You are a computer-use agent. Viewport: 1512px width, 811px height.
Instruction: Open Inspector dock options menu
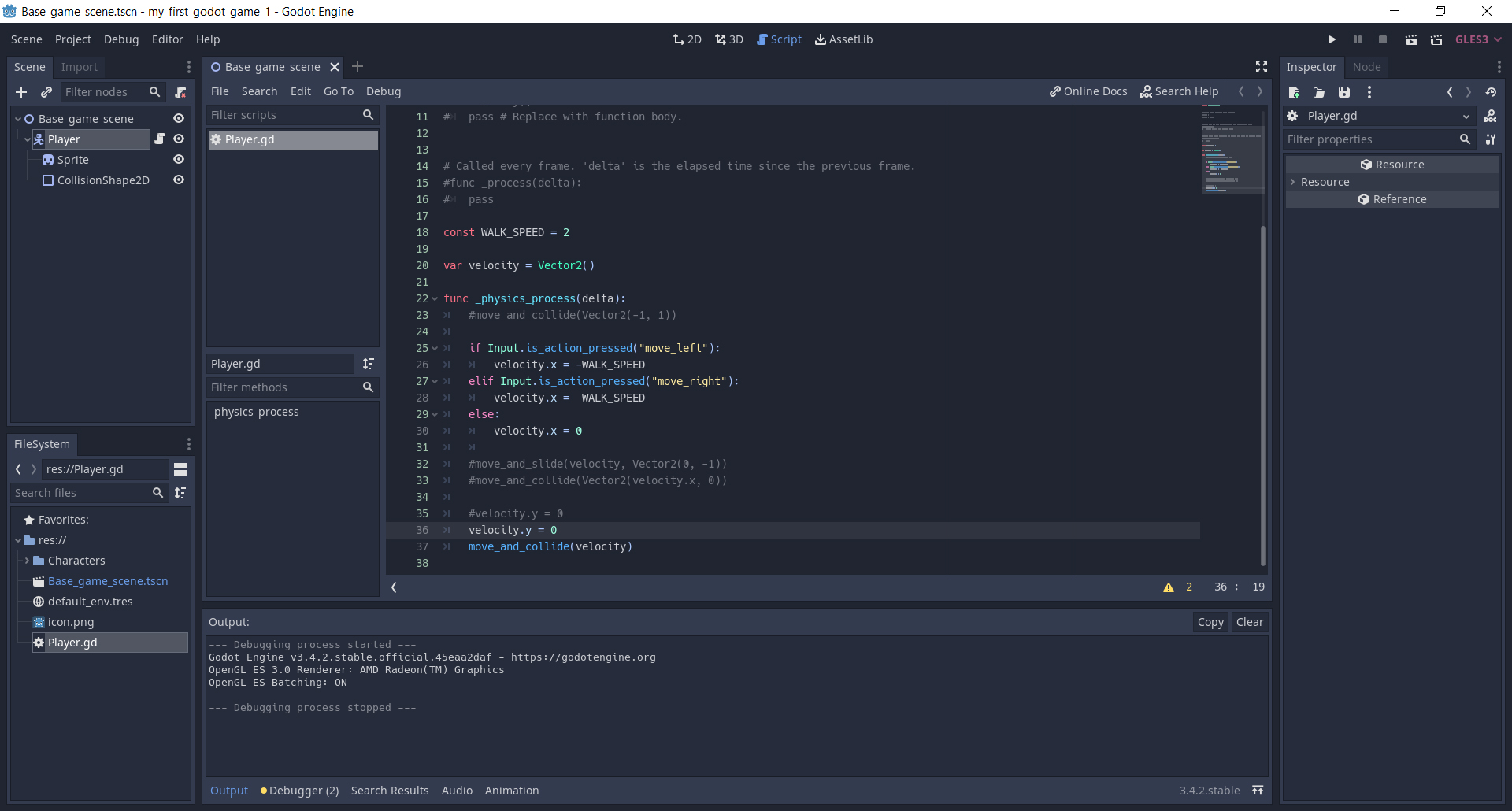click(x=1499, y=67)
